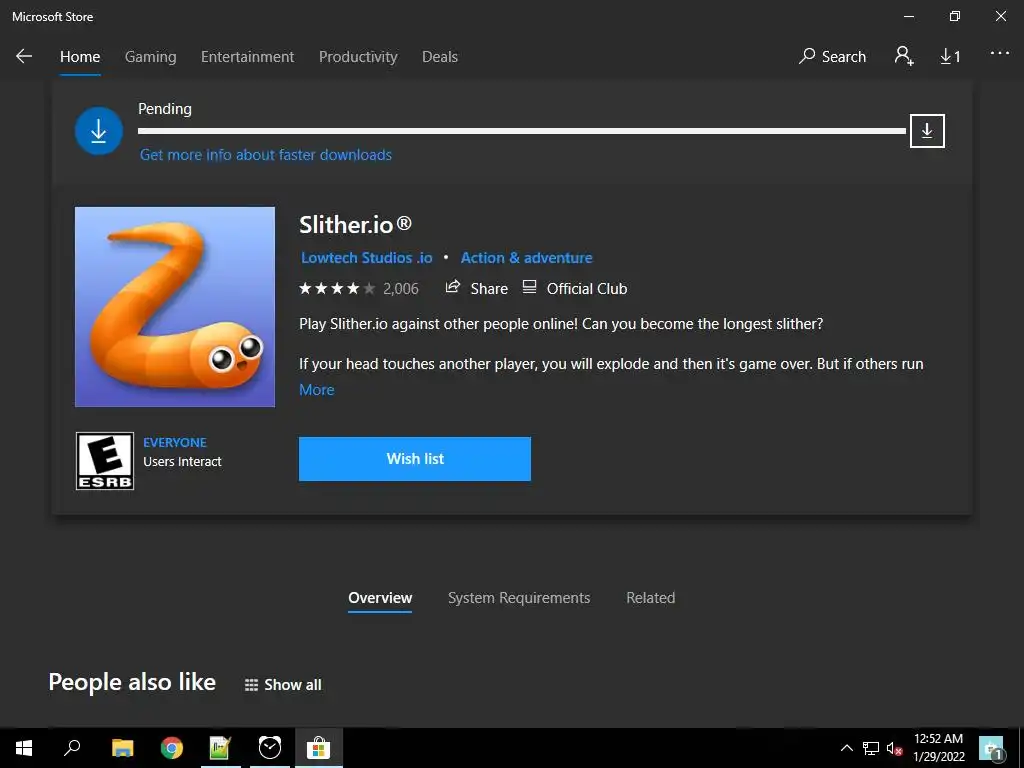
Task: Open Get more info about faster downloads
Action: click(266, 155)
